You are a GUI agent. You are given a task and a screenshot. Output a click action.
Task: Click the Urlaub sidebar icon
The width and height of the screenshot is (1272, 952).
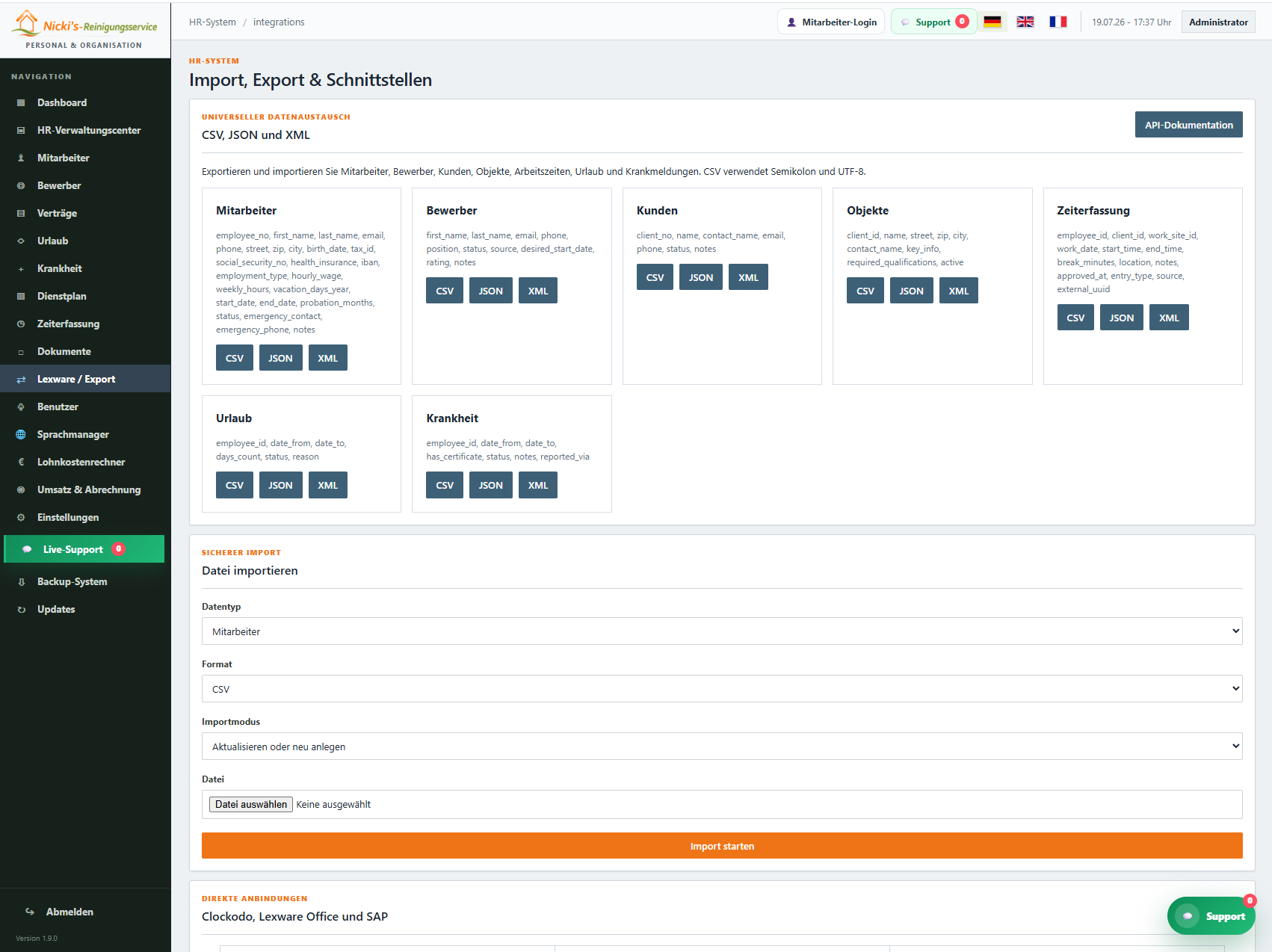coord(21,241)
